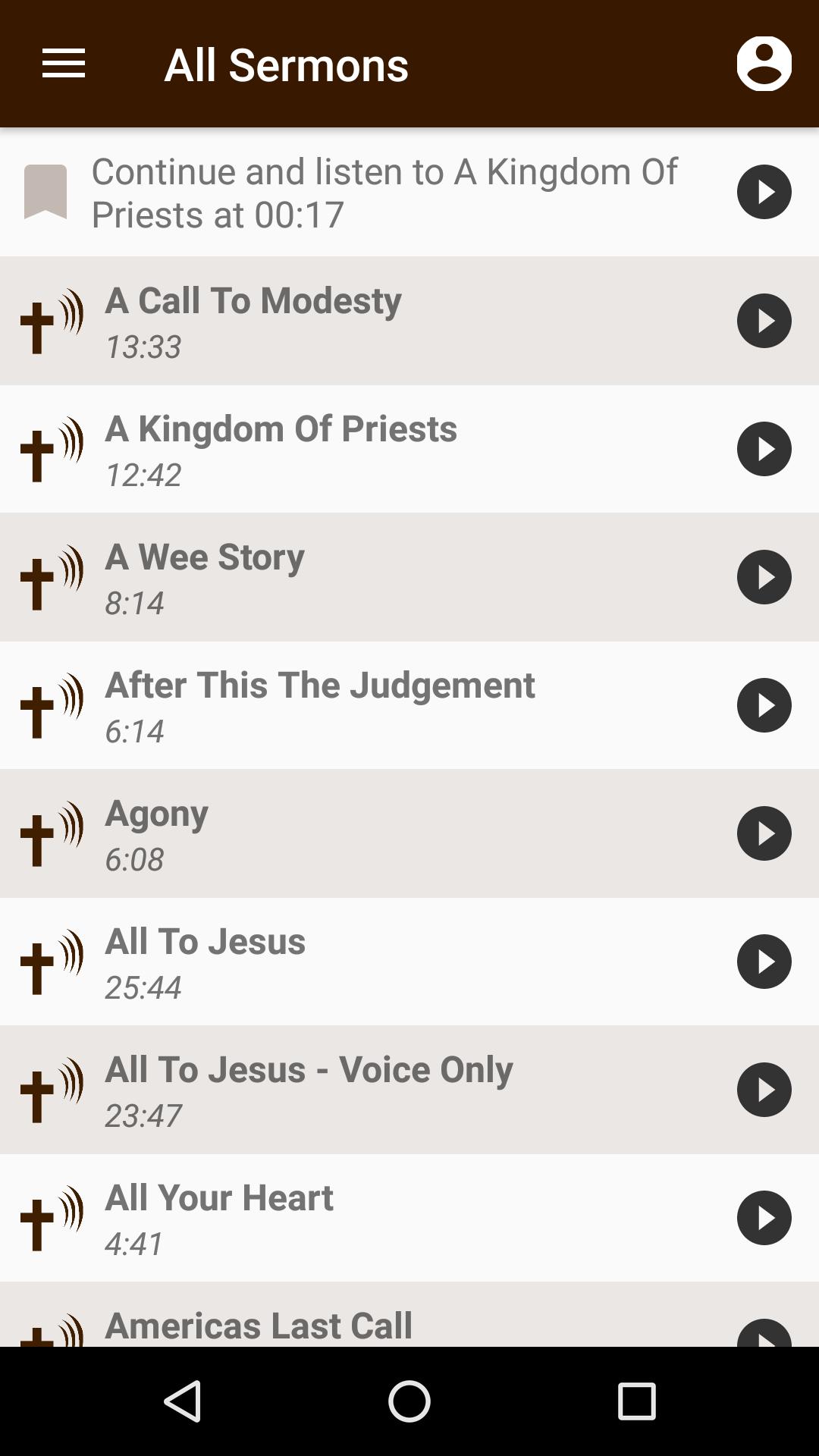
Task: Tap the cross icon next to All To Jesus
Action: (x=51, y=962)
